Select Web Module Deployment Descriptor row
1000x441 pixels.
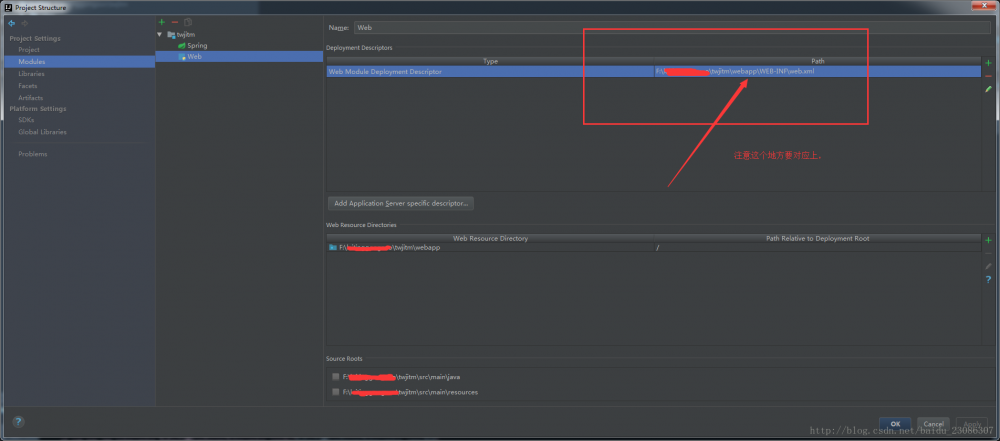(654, 72)
